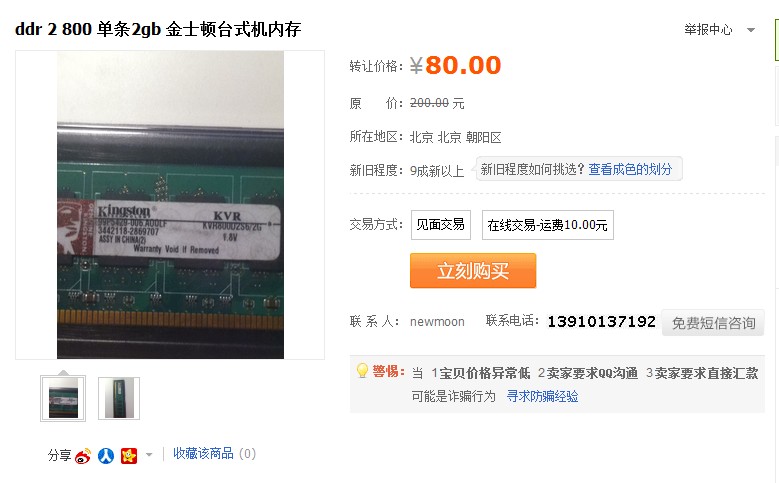Click the 举报中心 menu label
779x483 pixels.
point(708,30)
